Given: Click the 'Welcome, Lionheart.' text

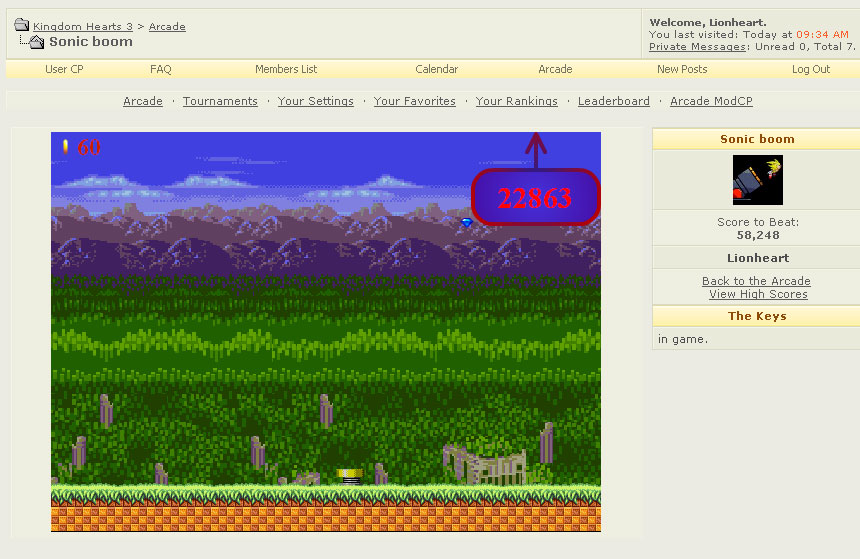Looking at the screenshot, I should click(708, 22).
